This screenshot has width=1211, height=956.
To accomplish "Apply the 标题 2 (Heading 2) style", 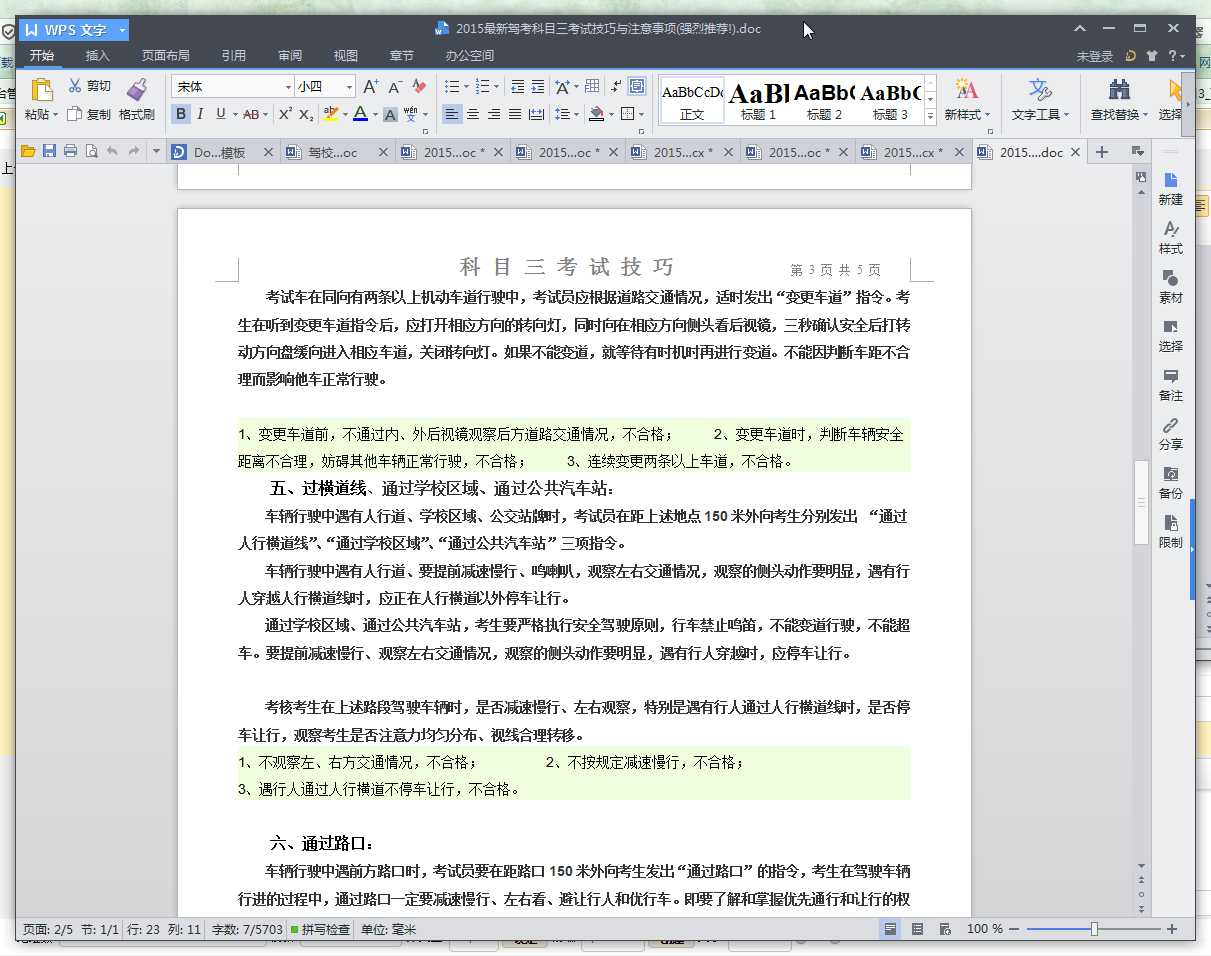I will [824, 100].
